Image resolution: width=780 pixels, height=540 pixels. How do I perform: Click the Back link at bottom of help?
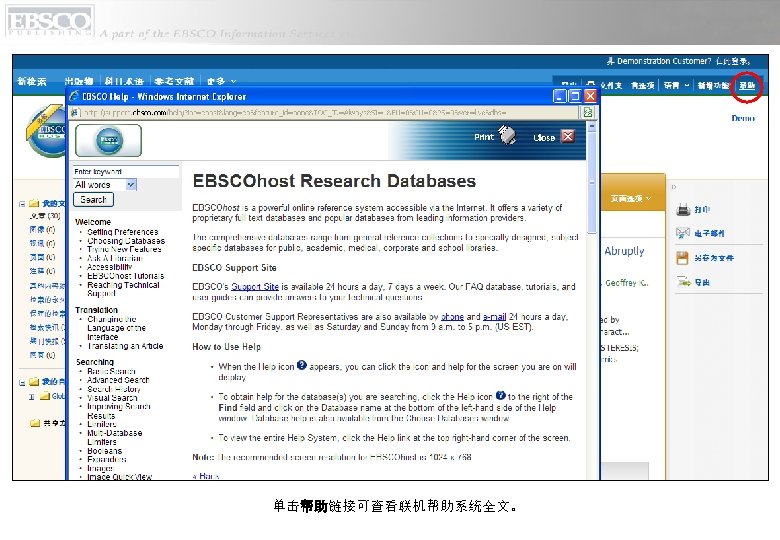tap(206, 476)
